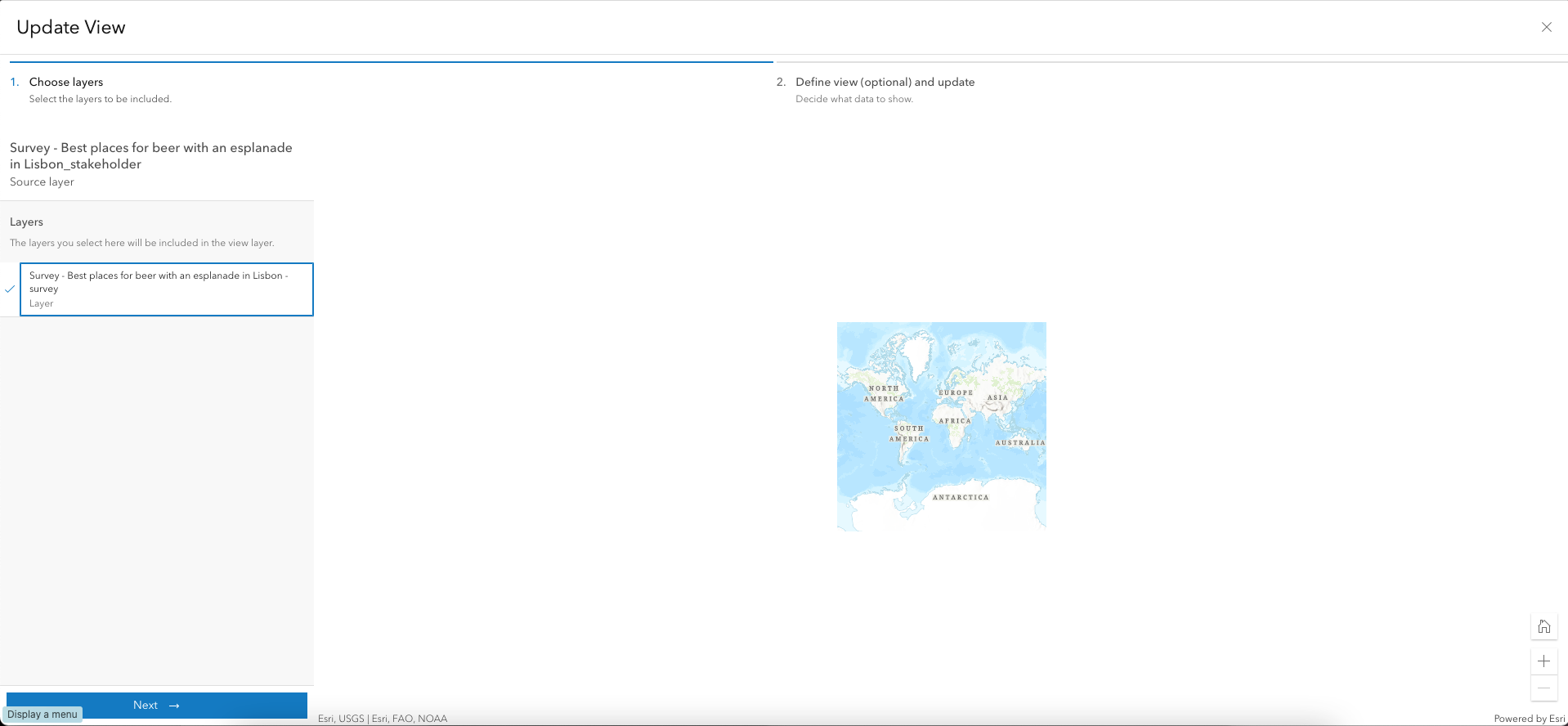Click the Update View title
Viewport: 1568px width, 726px height.
click(71, 27)
